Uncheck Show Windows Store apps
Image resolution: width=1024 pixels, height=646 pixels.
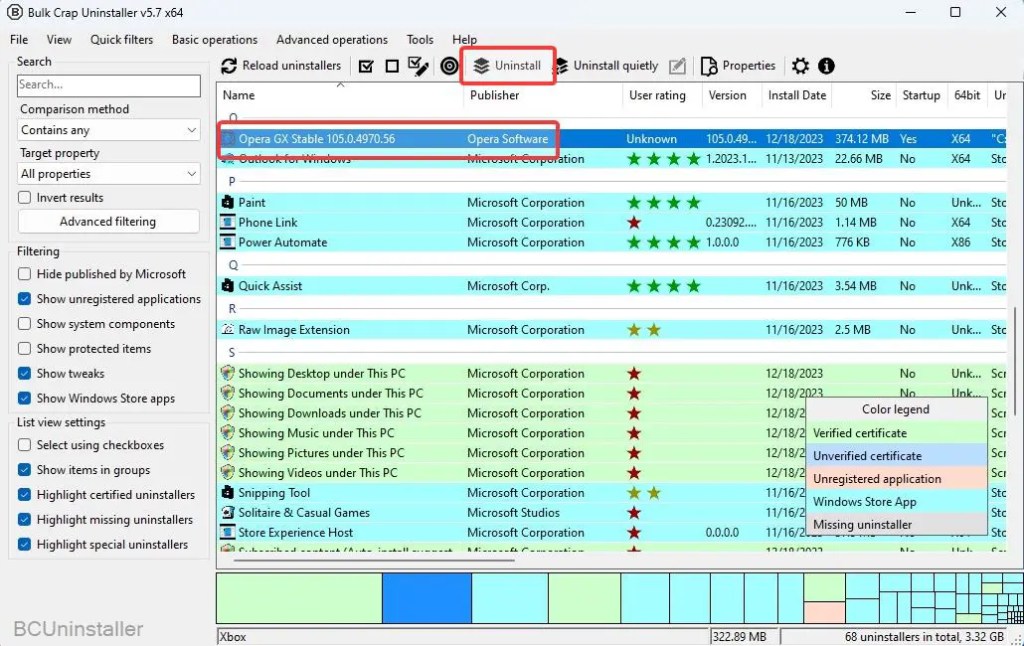[x=25, y=398]
